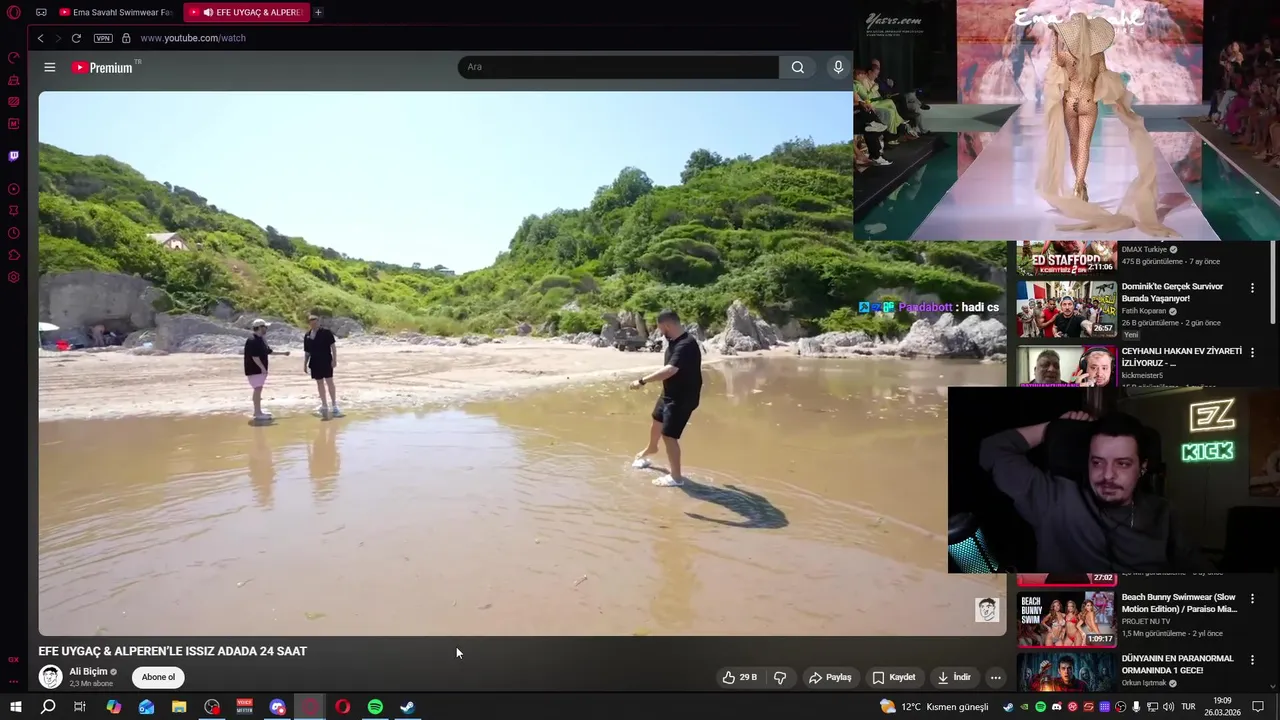
Task: Open Settings gear in Opera sidebar
Action: pos(14,277)
